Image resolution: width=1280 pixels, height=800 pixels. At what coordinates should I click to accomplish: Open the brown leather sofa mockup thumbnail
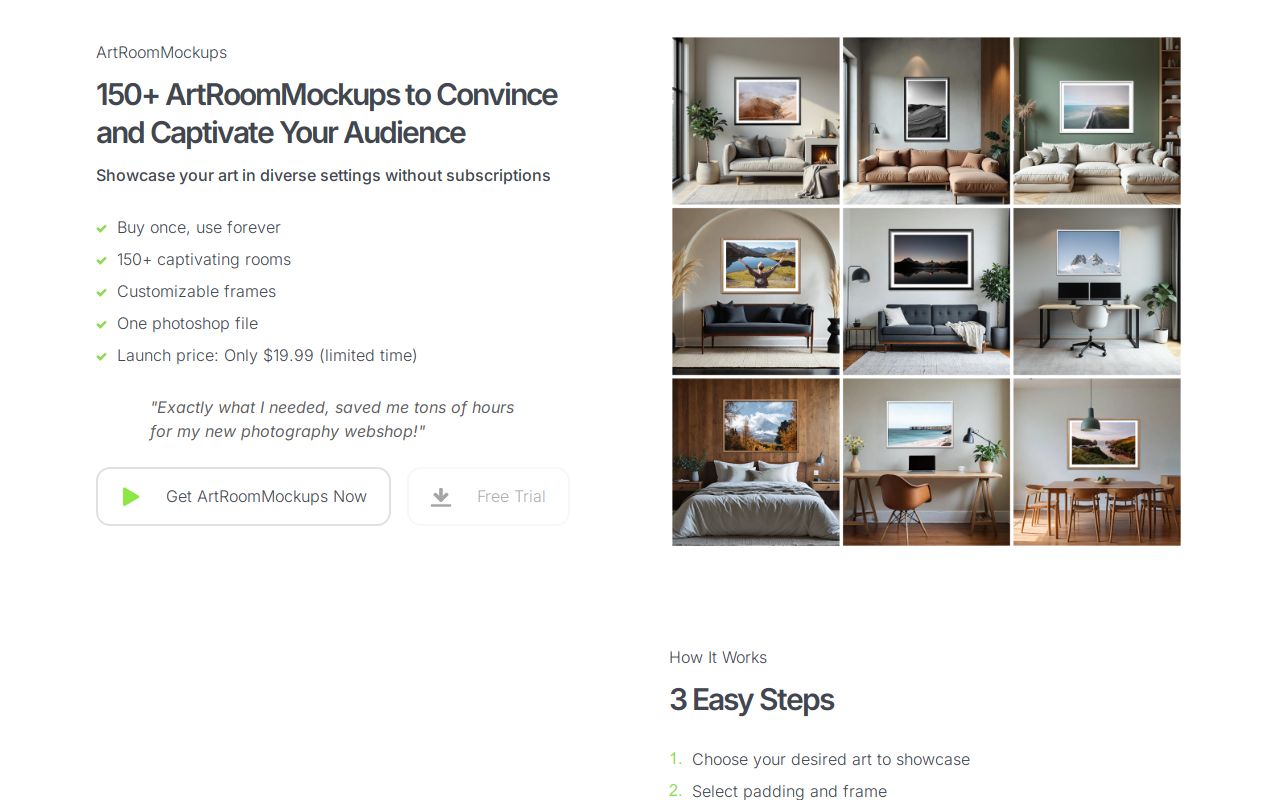(x=926, y=121)
